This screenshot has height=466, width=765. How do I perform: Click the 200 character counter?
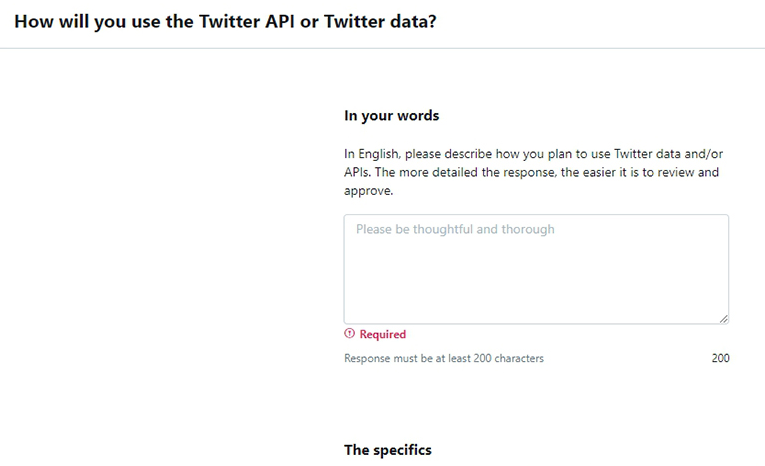[720, 358]
